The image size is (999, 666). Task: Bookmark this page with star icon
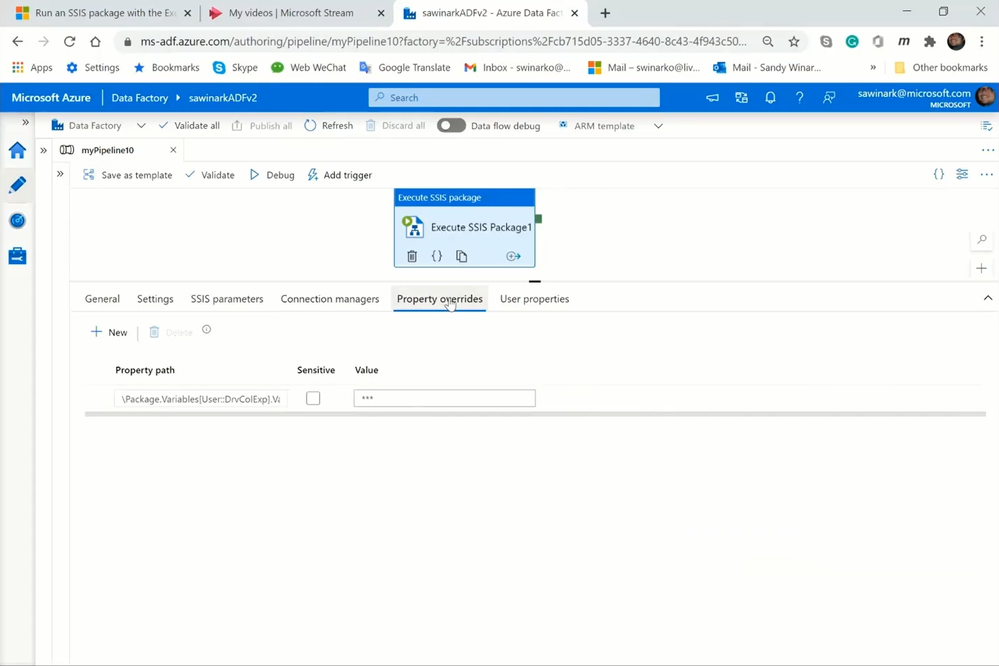[x=793, y=41]
